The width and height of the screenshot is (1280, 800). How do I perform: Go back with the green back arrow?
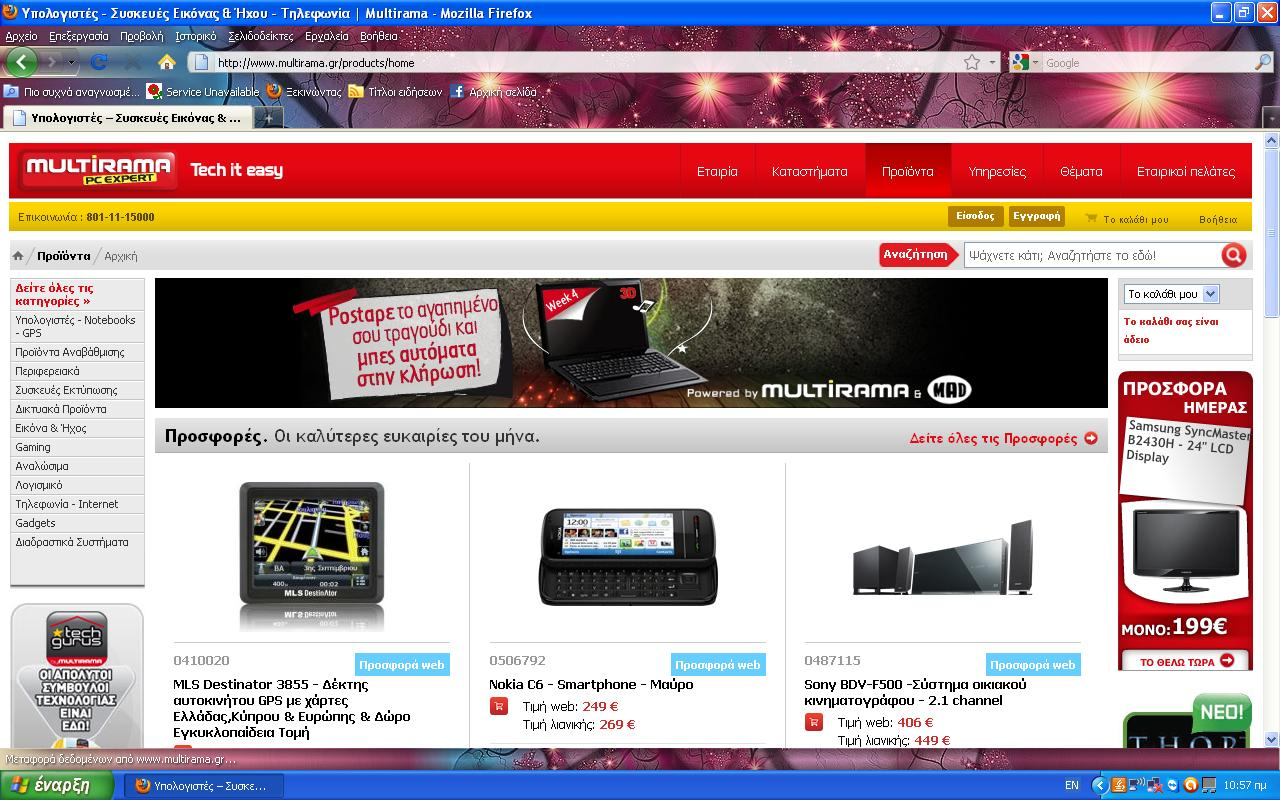click(21, 62)
